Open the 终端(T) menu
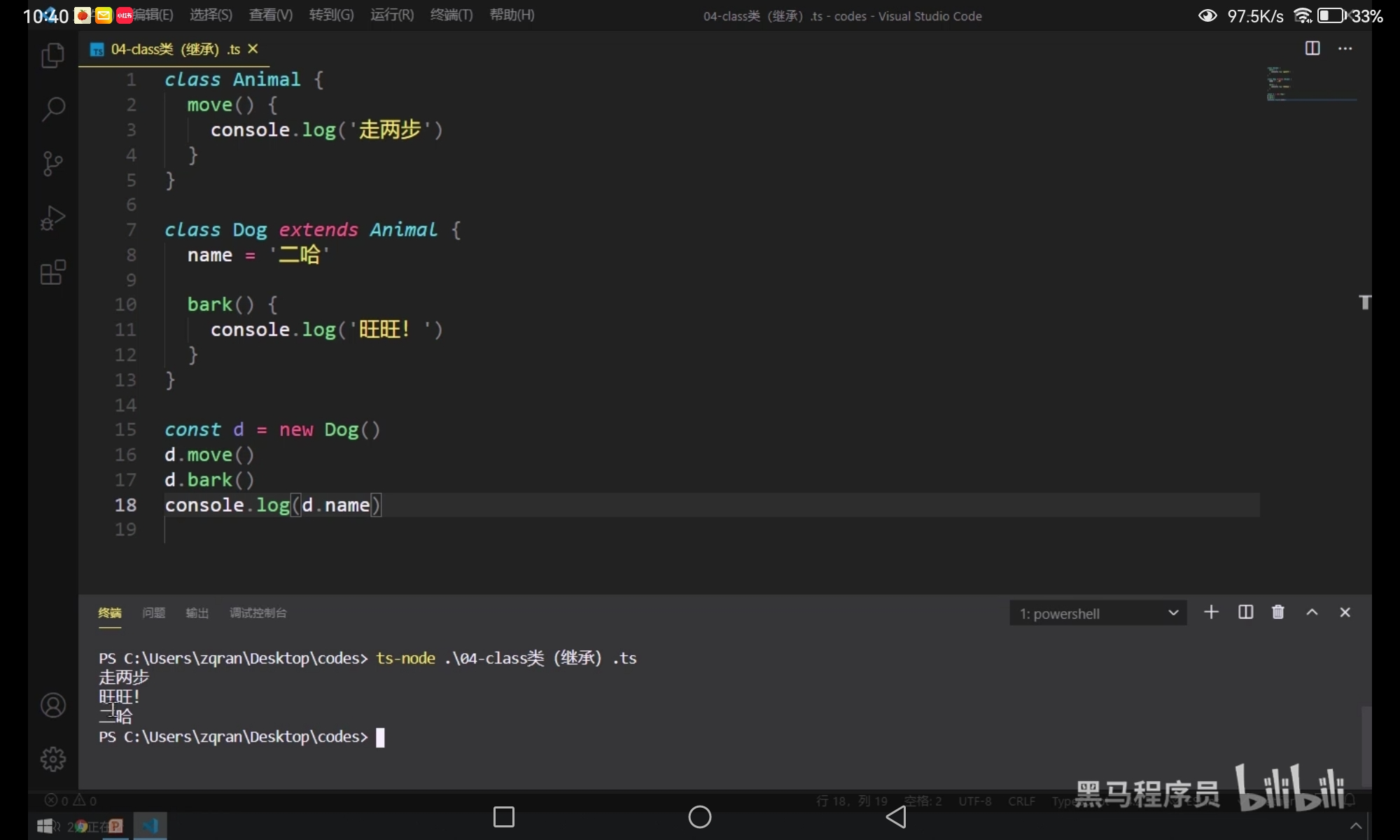 tap(451, 15)
